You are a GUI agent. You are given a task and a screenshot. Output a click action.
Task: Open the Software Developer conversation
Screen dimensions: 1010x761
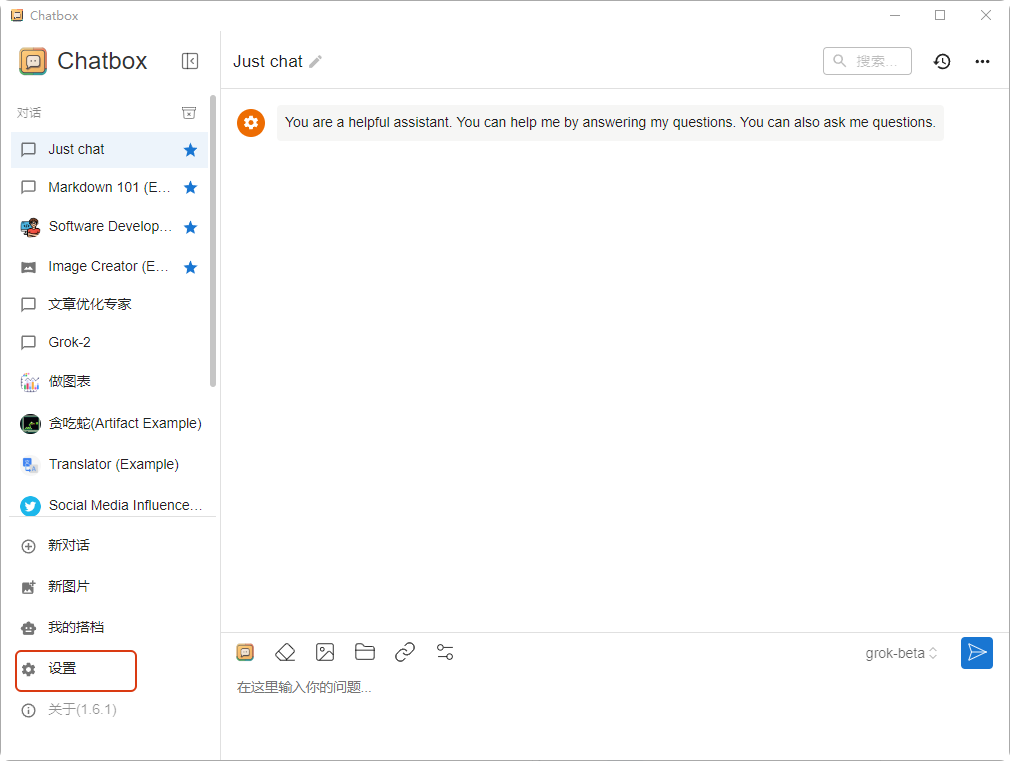110,227
